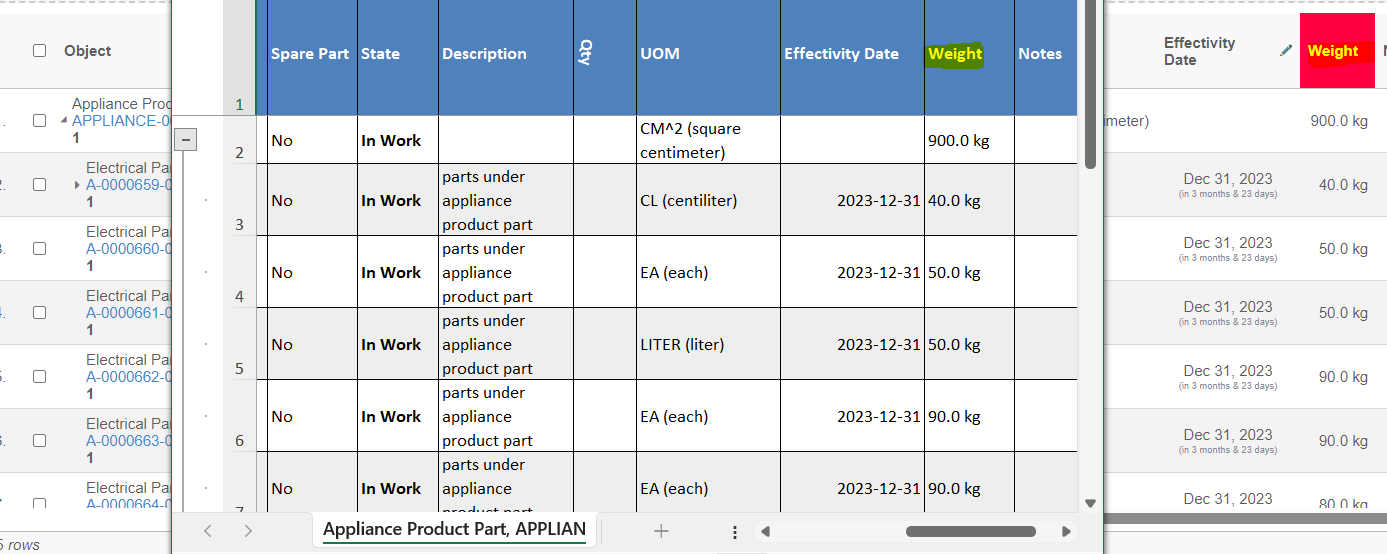Collapse the row group with minus button
The height and width of the screenshot is (554, 1387).
pos(186,140)
